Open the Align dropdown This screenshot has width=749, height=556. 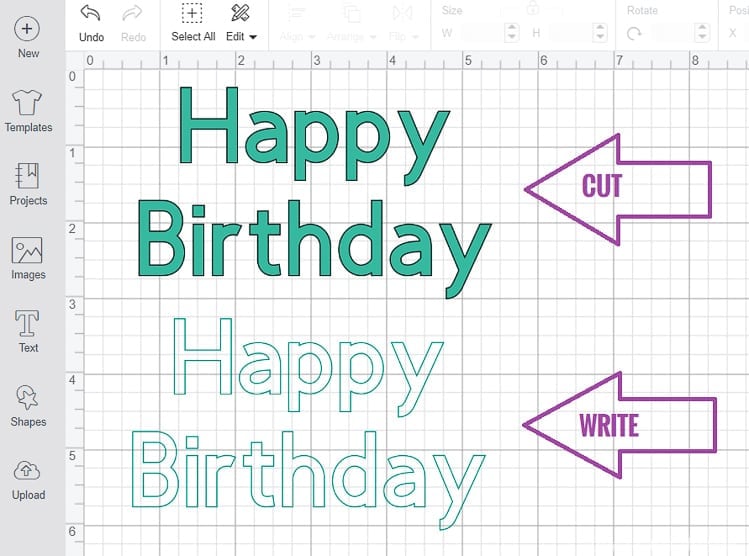[x=297, y=36]
